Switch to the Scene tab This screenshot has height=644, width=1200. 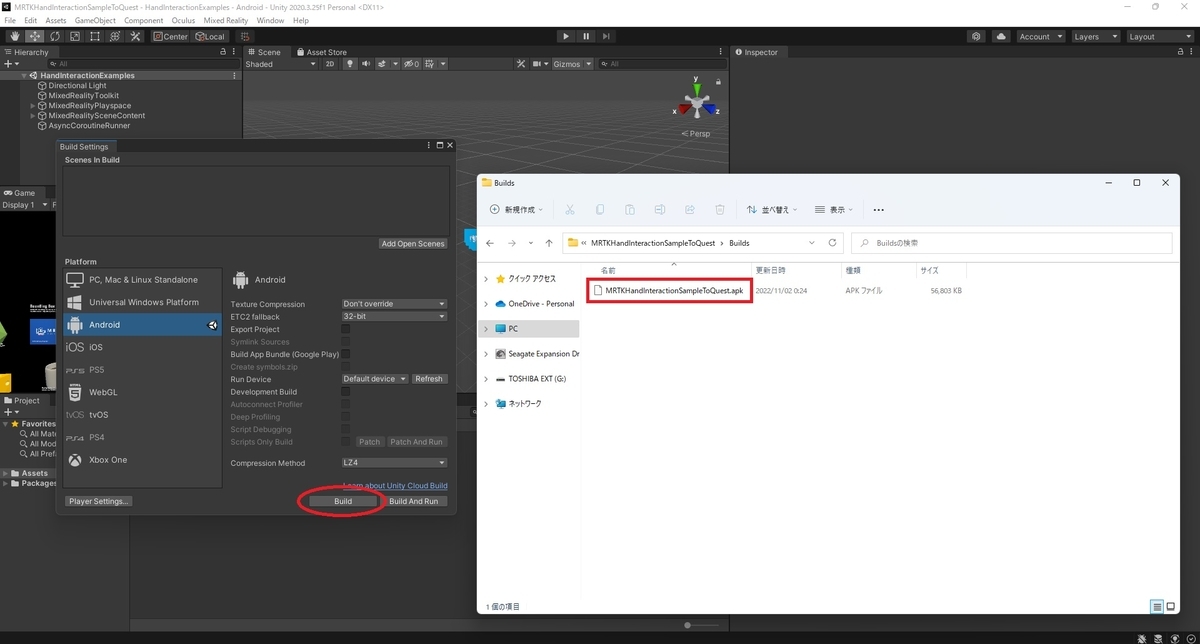coord(265,52)
